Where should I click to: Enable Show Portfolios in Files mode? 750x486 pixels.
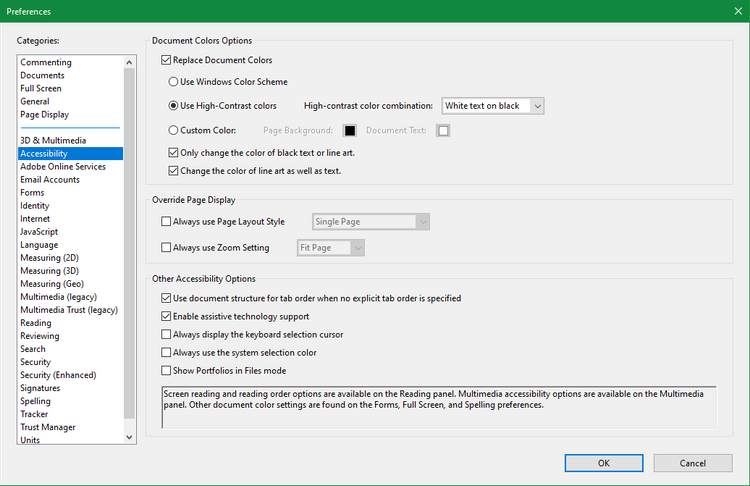coord(166,371)
